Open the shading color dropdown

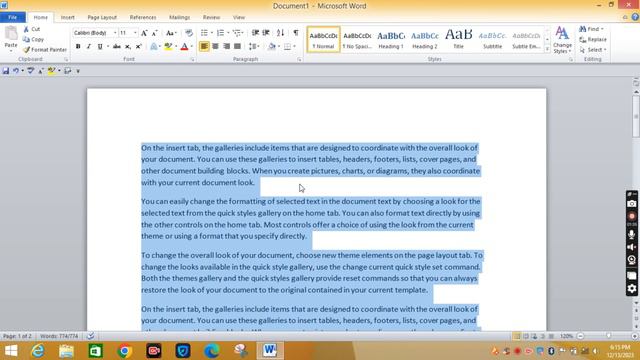(279, 47)
